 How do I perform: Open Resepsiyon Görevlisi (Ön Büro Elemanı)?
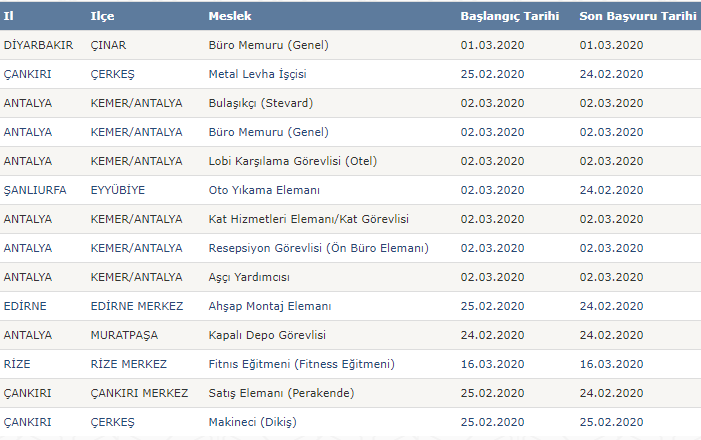[318, 248]
